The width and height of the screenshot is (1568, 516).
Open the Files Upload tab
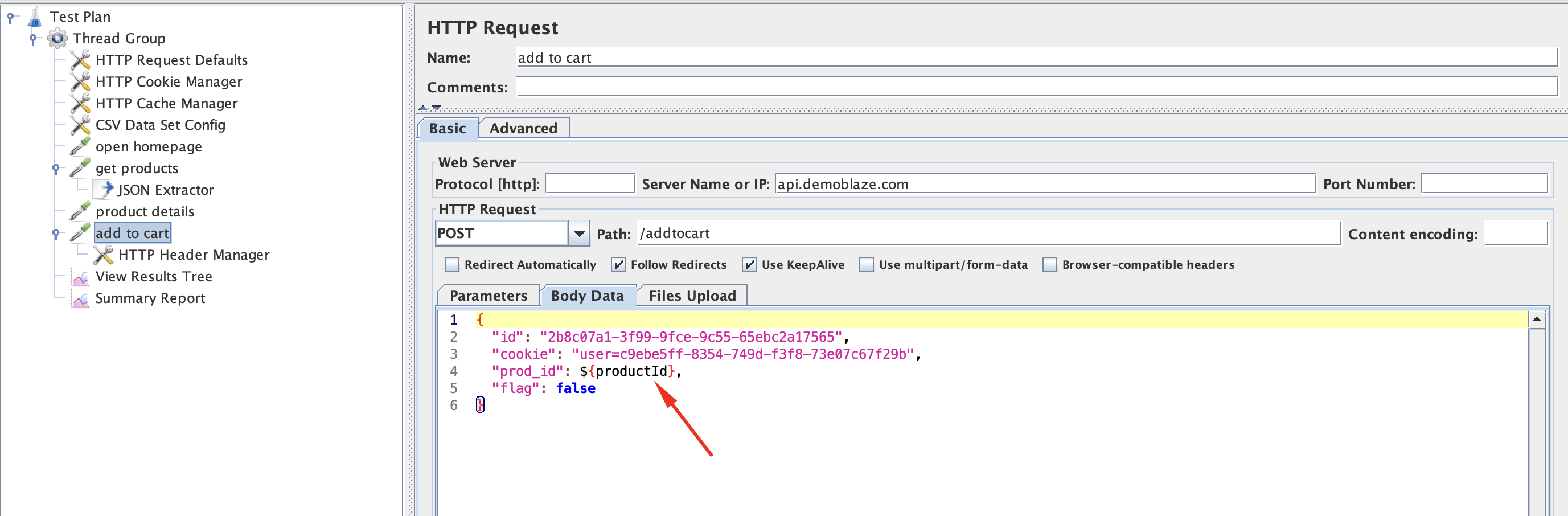(x=692, y=296)
